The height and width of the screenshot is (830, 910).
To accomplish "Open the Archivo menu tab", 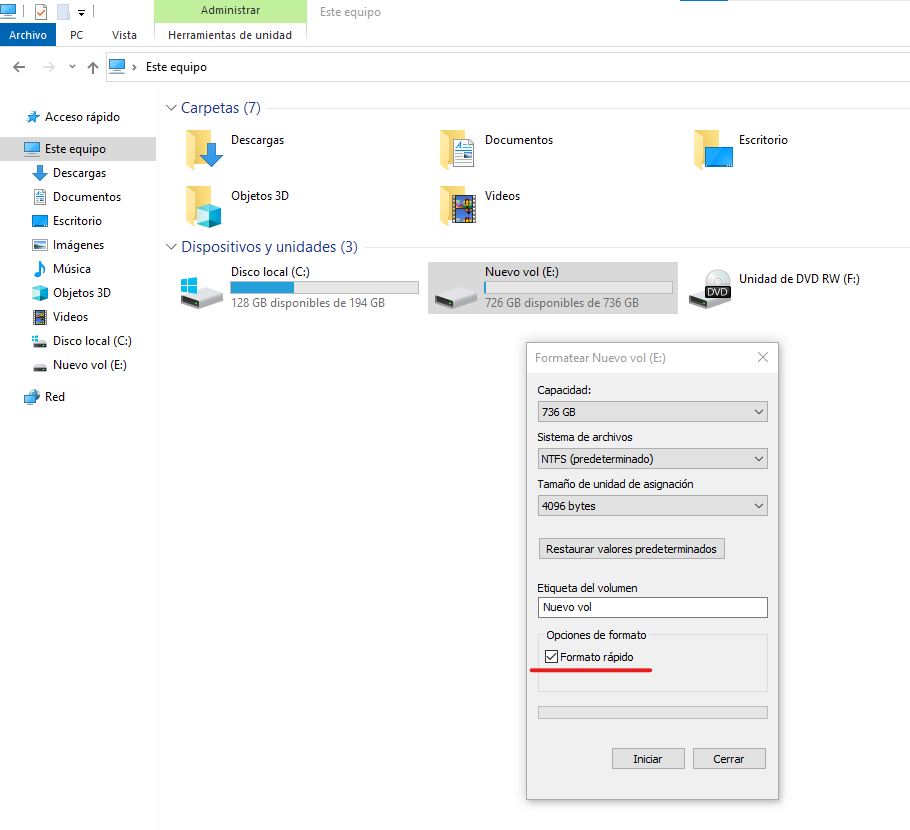I will pyautogui.click(x=28, y=35).
